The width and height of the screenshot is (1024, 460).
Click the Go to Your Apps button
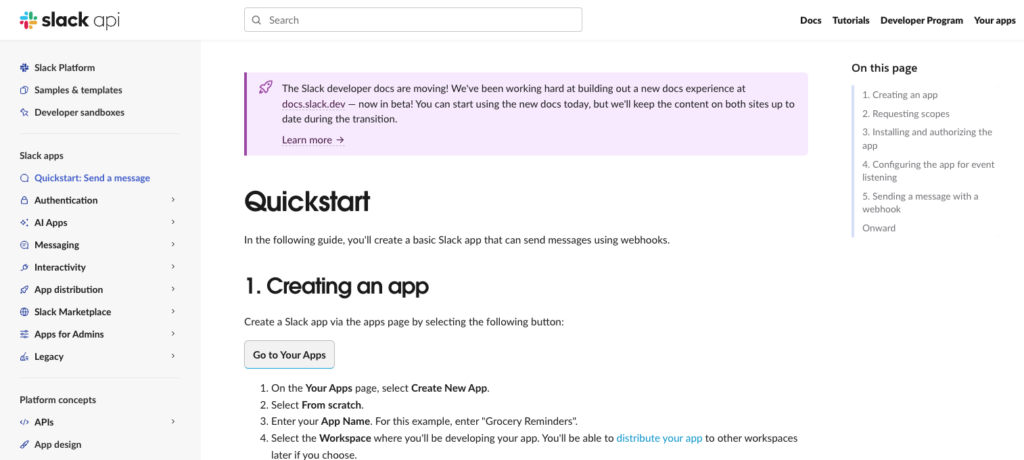pos(289,355)
